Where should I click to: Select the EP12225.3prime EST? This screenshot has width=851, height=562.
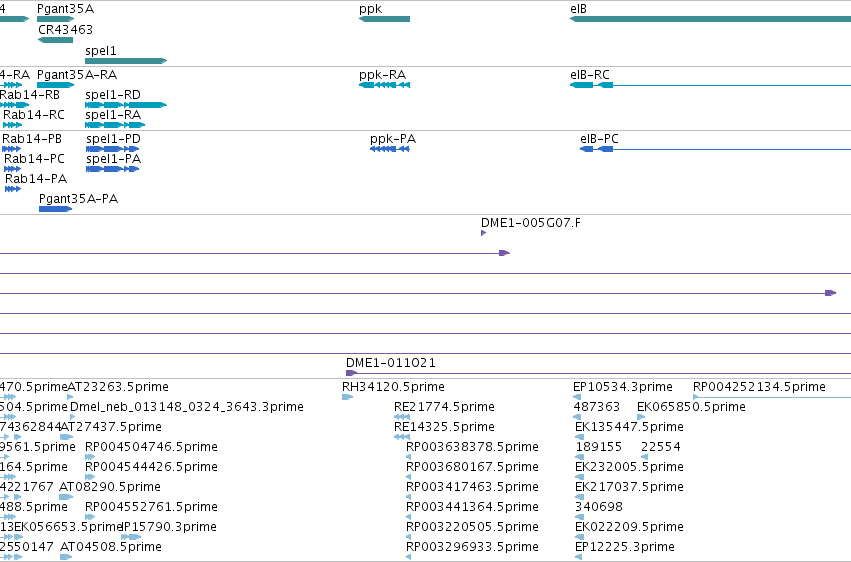579,557
